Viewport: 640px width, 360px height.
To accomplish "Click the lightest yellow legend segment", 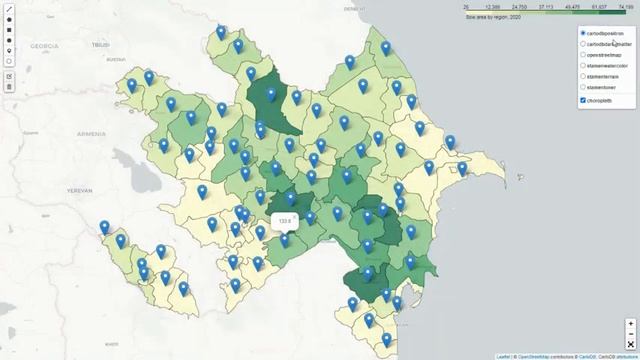I will pos(479,12).
